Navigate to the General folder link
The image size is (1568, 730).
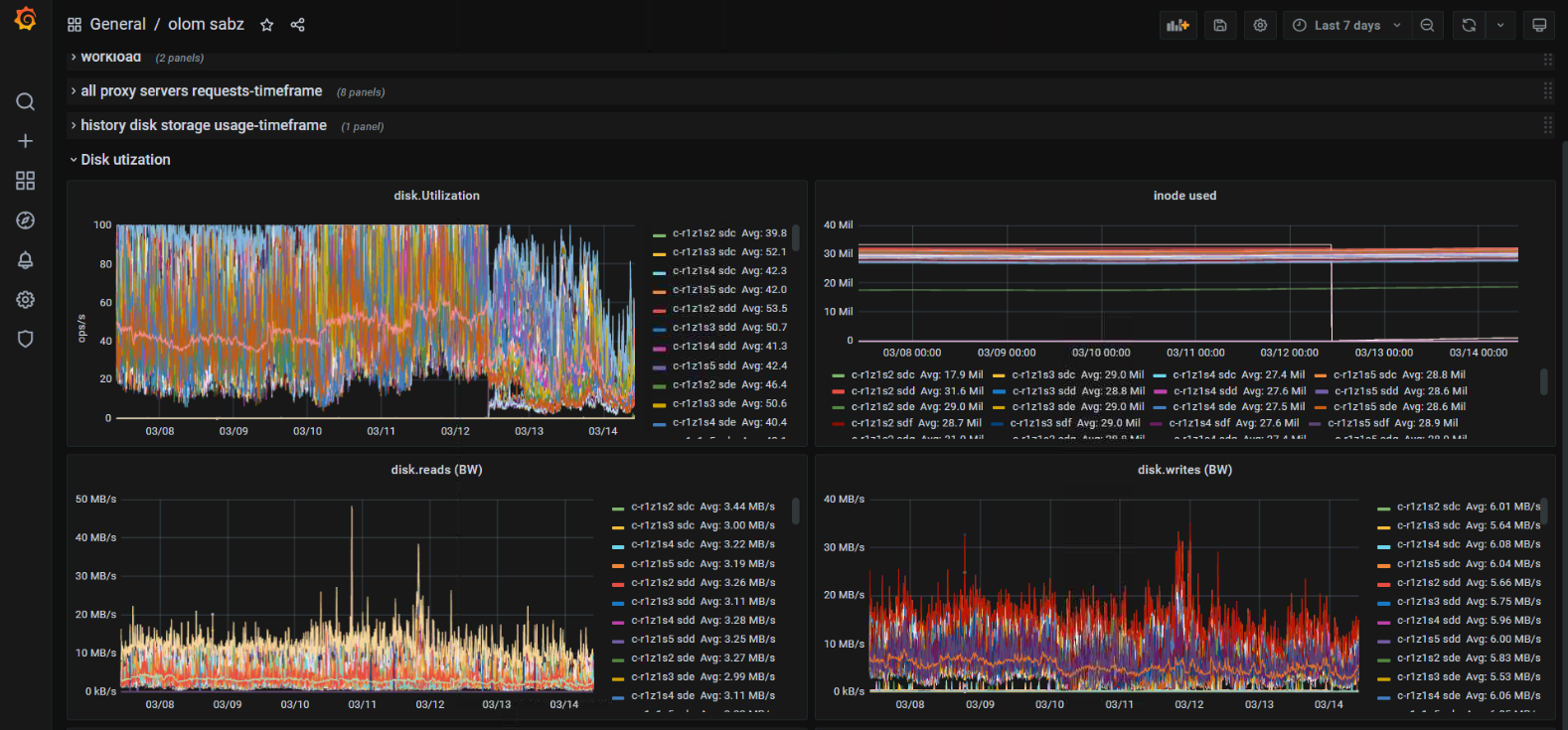pyautogui.click(x=117, y=25)
